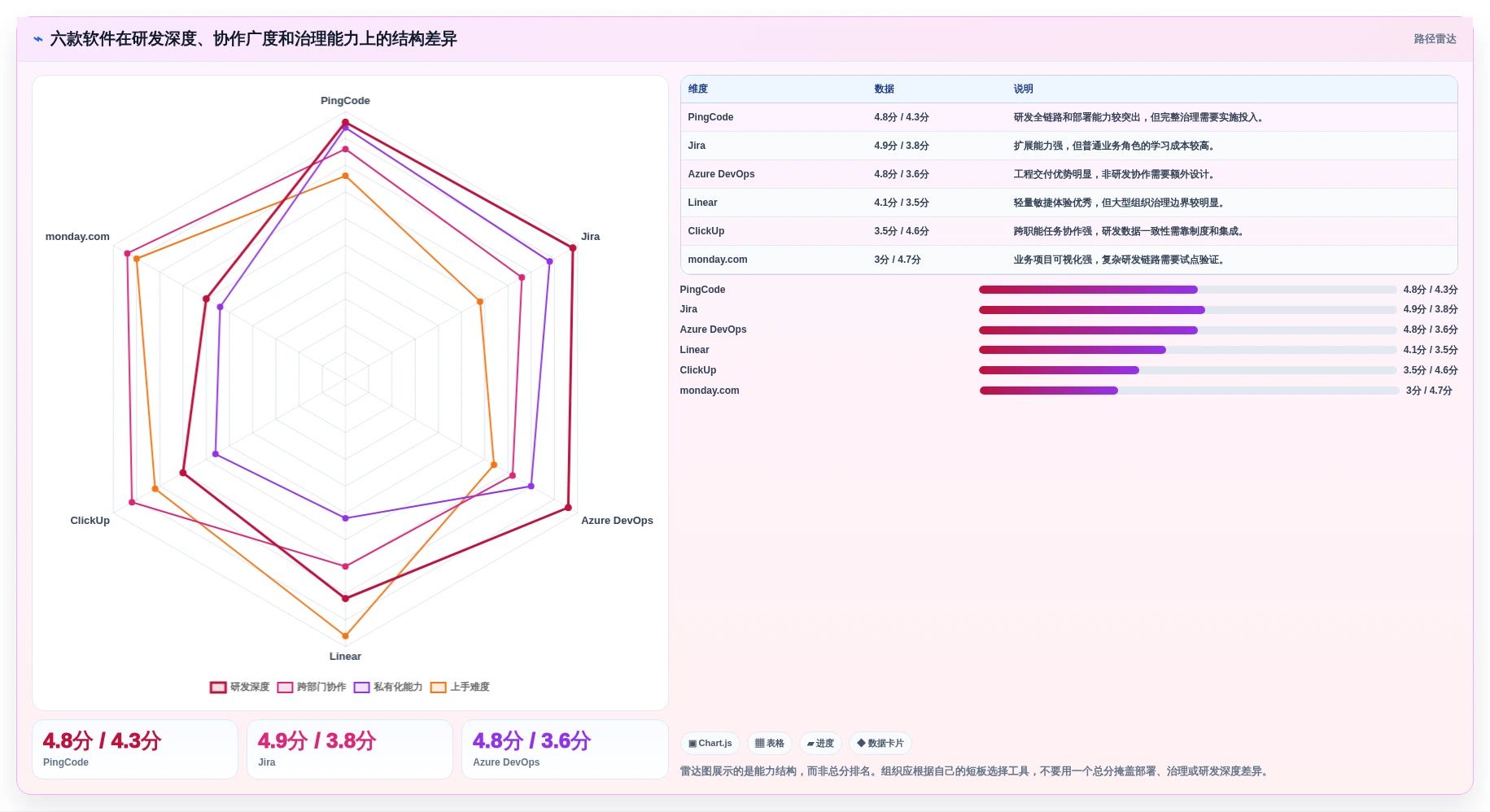Viewport: 1490px width, 812px height.
Task: Click the 表格 tag chip
Action: (769, 743)
